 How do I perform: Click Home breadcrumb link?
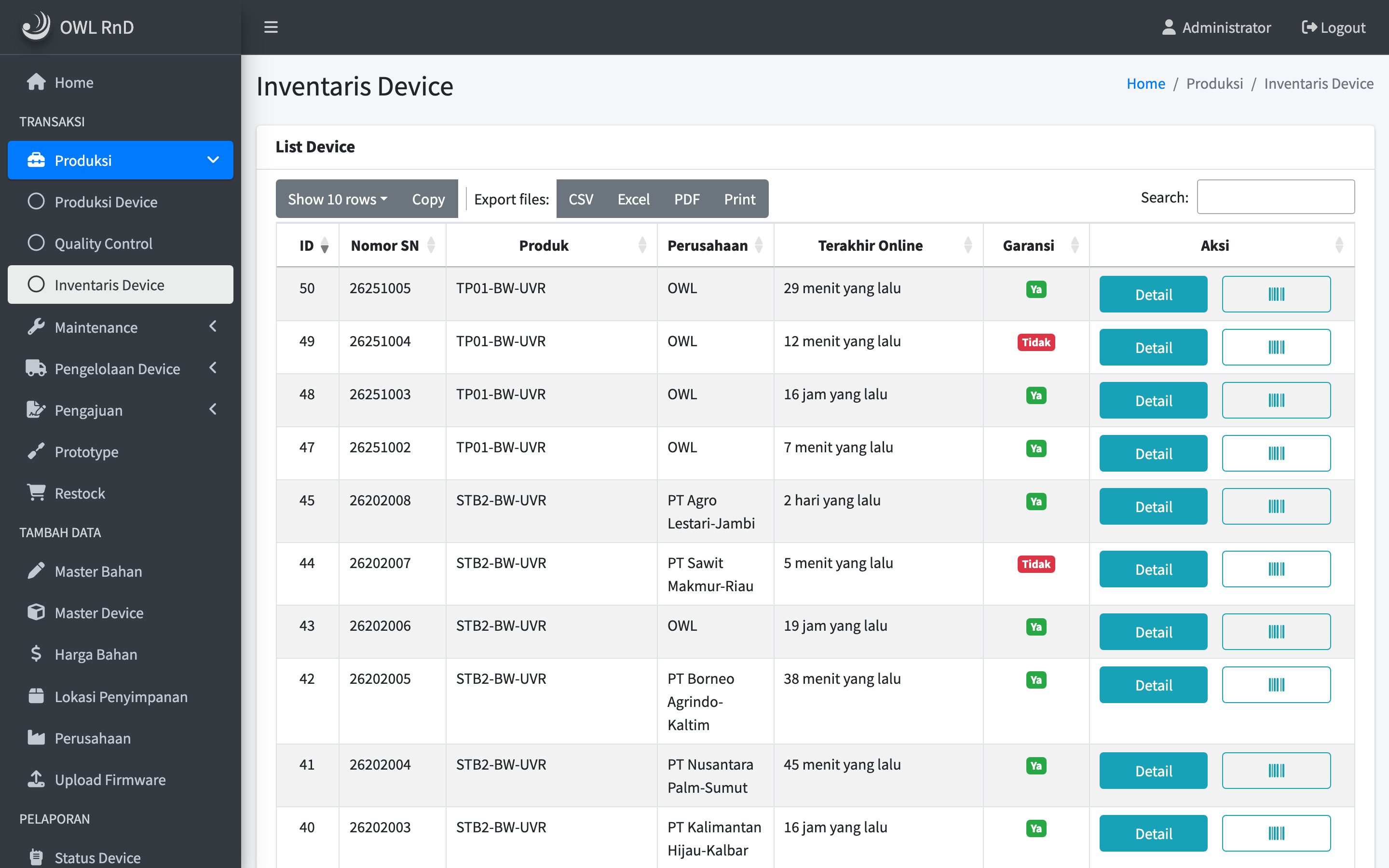(x=1145, y=83)
